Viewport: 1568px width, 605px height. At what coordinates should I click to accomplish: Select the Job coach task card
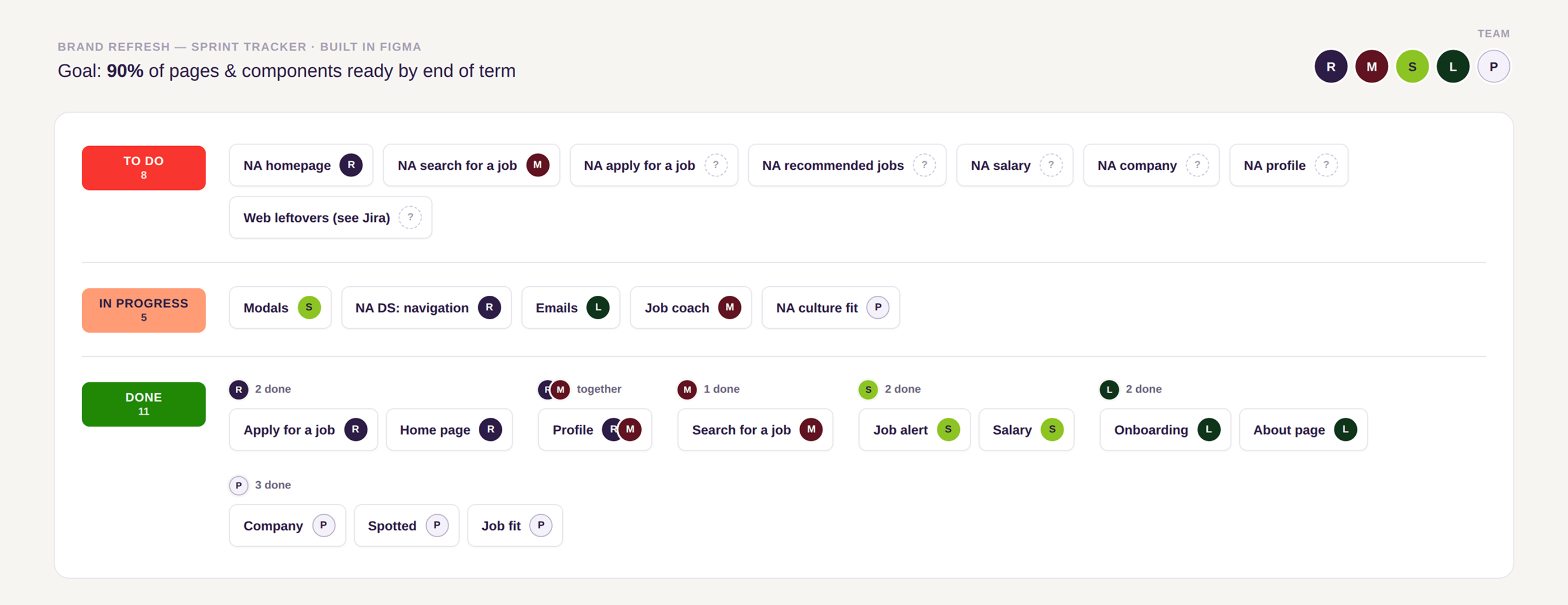tap(691, 308)
